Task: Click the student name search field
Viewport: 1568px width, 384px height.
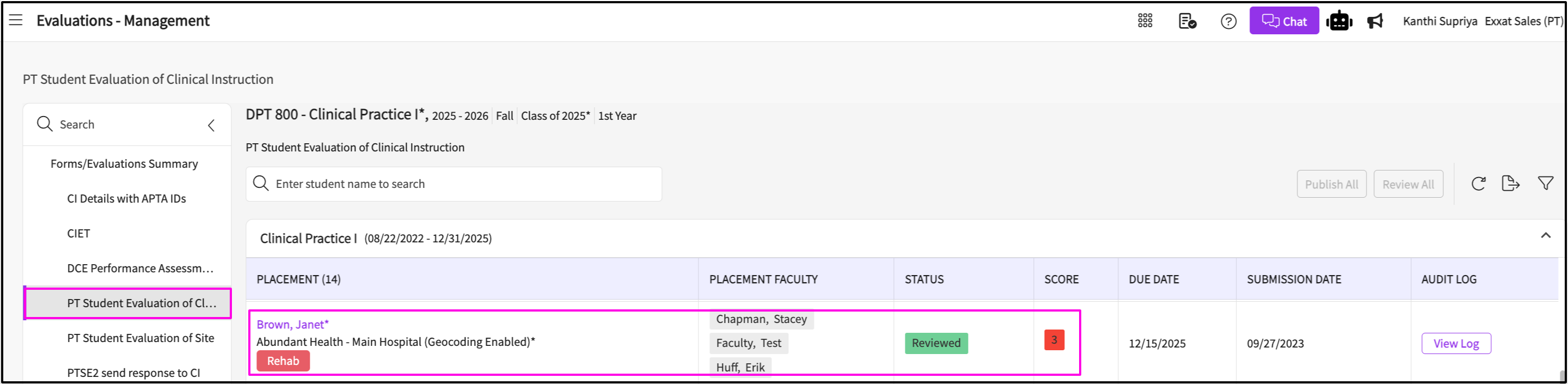Action: pyautogui.click(x=454, y=184)
